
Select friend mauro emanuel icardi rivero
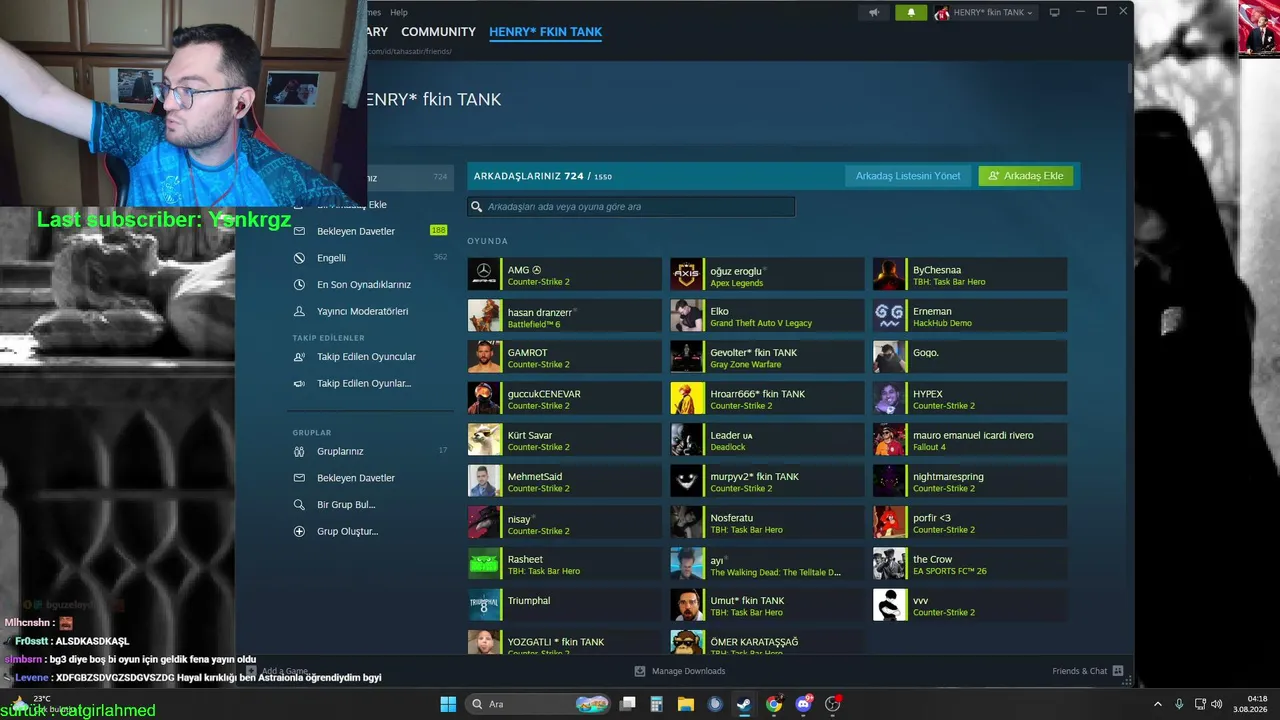coord(970,440)
